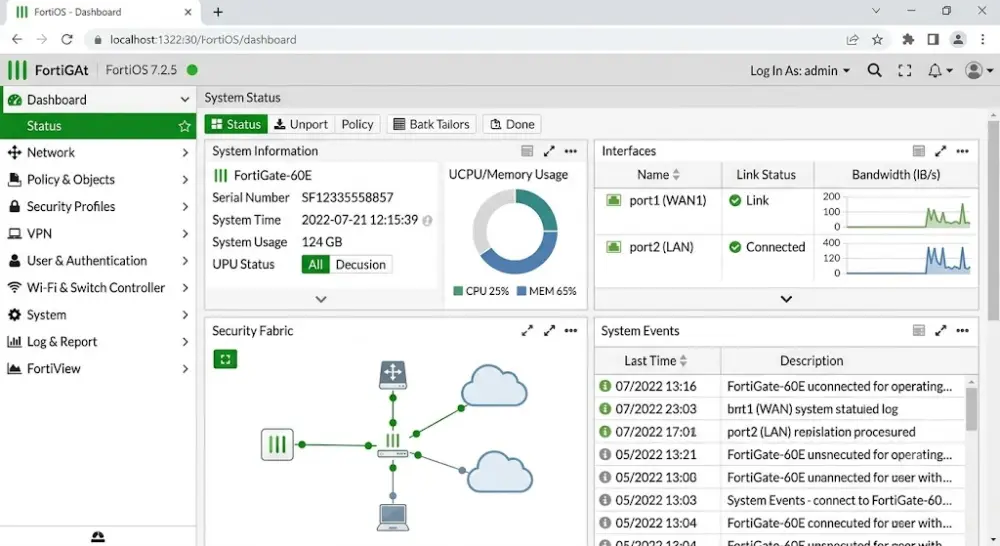Screen dimensions: 1000x546
Task: Open System Information widget list icon
Action: (527, 151)
